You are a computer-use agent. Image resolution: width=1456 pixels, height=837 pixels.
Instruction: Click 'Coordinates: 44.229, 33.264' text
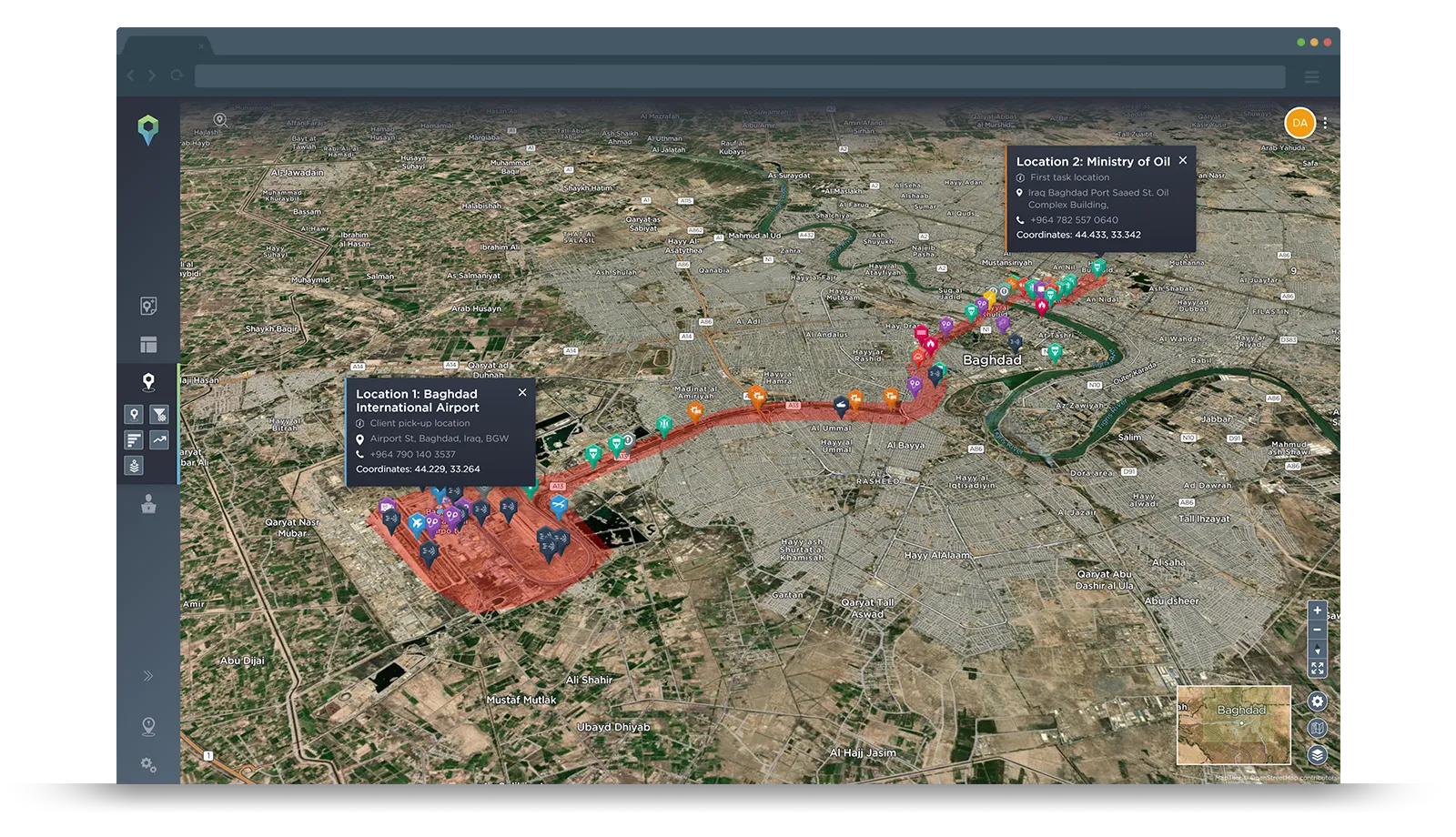418,469
